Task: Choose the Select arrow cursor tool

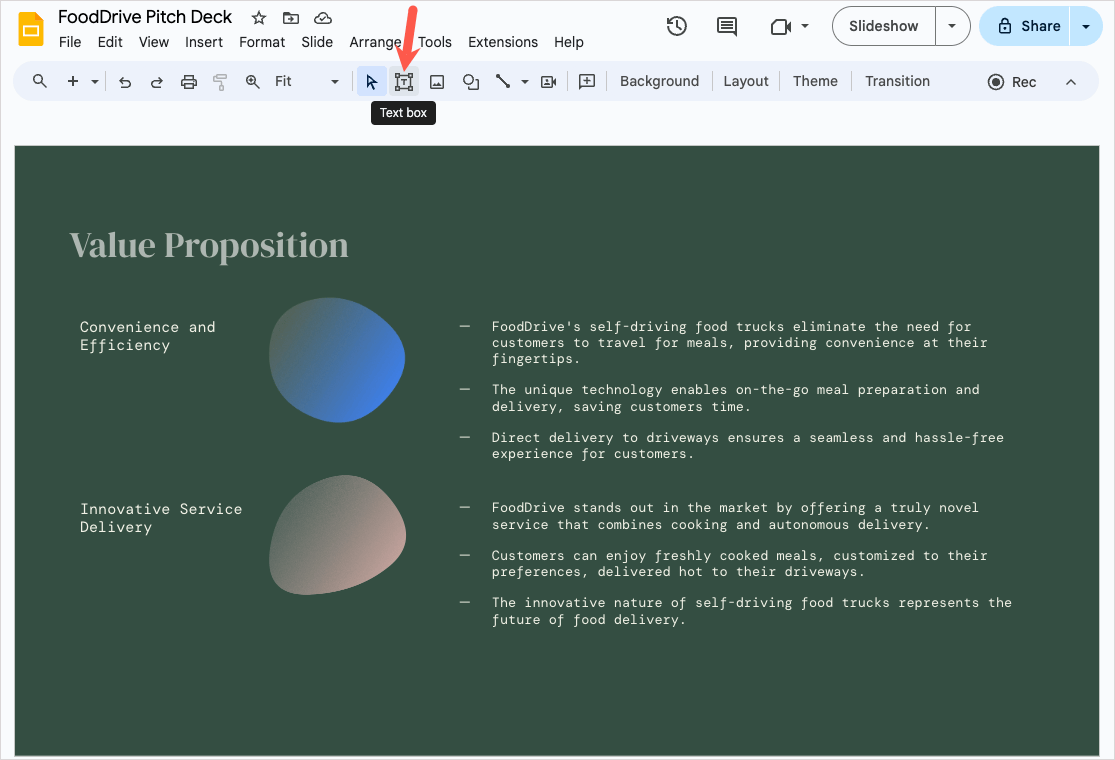Action: coord(371,82)
